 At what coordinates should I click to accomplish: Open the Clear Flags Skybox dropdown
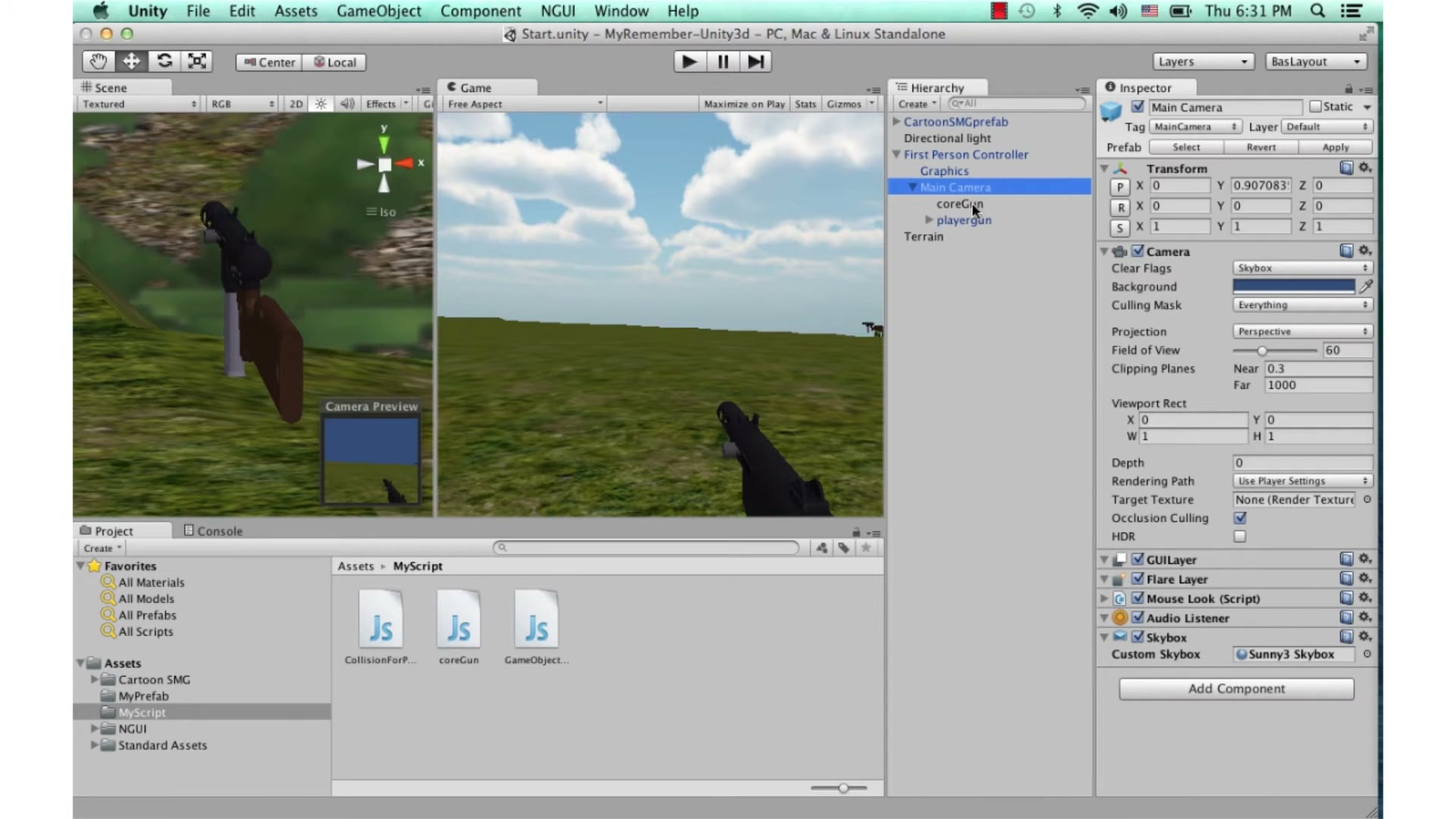tap(1302, 268)
